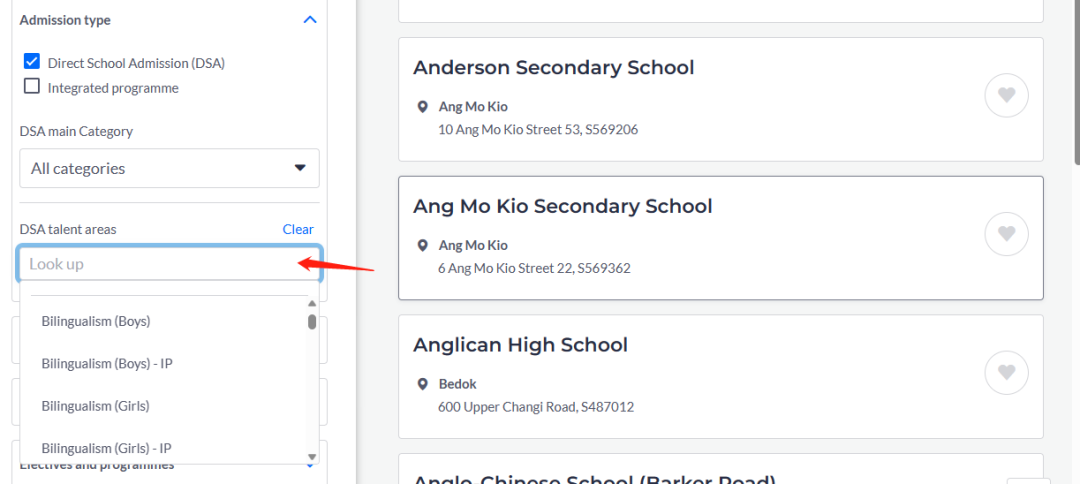Favorite Anglican High School with heart icon
This screenshot has height=484, width=1080.
click(1006, 372)
